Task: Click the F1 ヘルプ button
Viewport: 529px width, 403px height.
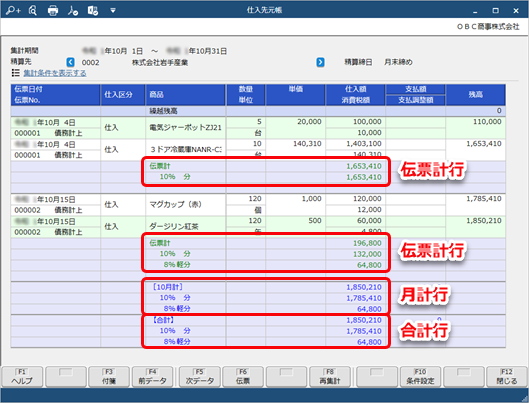Action: (22, 377)
